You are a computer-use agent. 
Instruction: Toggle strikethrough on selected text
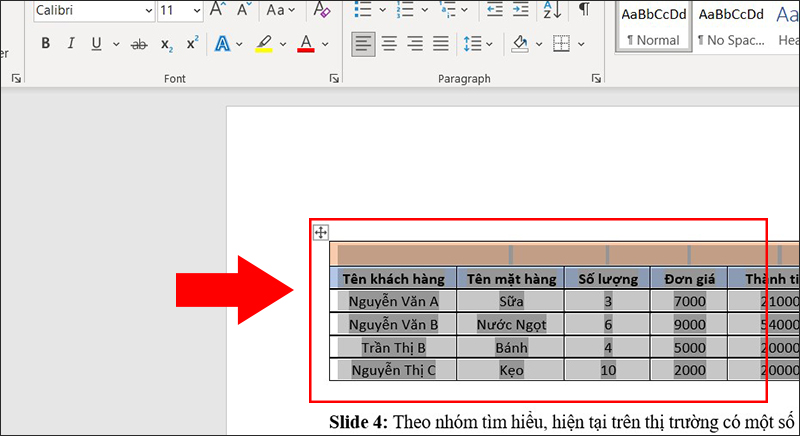point(139,44)
